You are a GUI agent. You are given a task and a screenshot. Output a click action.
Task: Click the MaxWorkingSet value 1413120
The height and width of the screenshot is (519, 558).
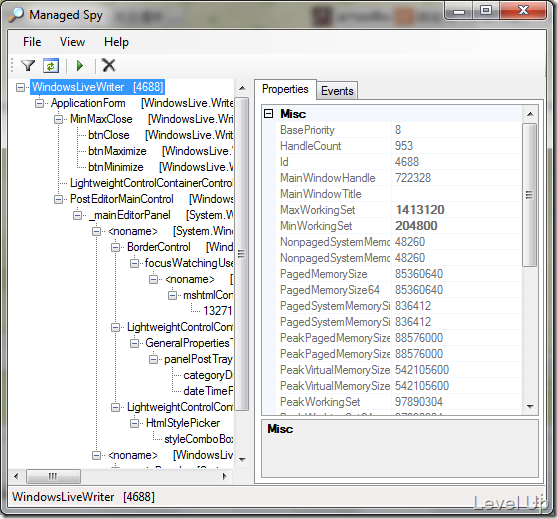click(420, 210)
